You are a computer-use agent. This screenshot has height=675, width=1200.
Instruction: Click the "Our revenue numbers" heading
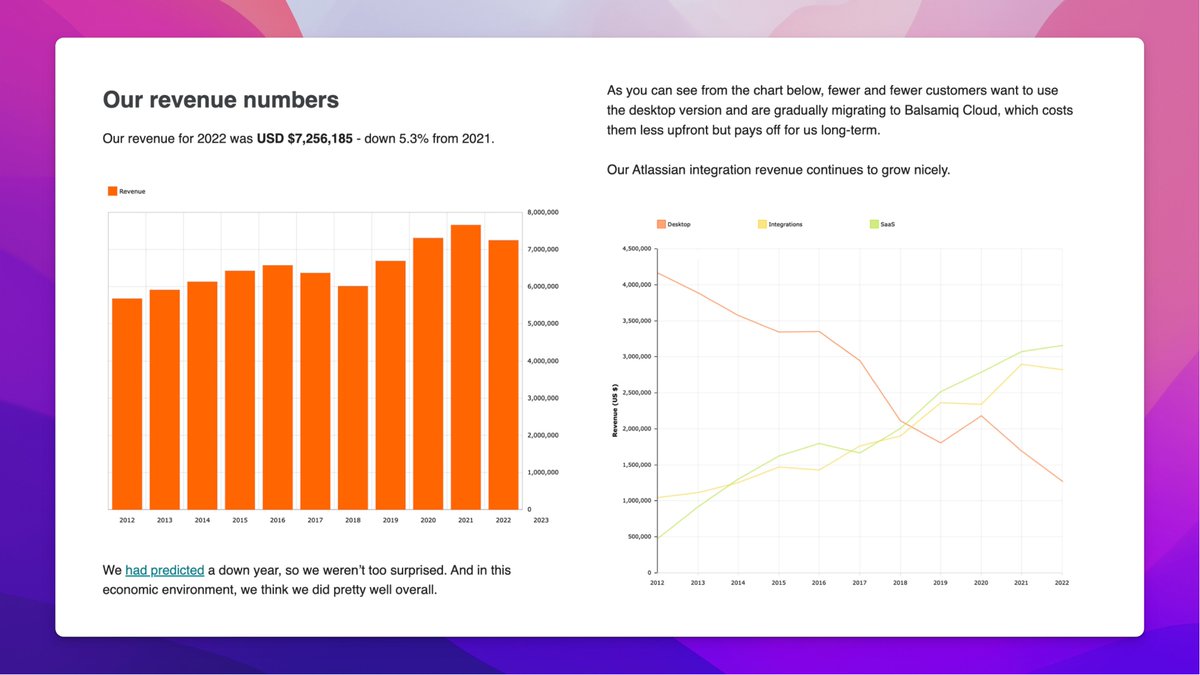[x=221, y=100]
